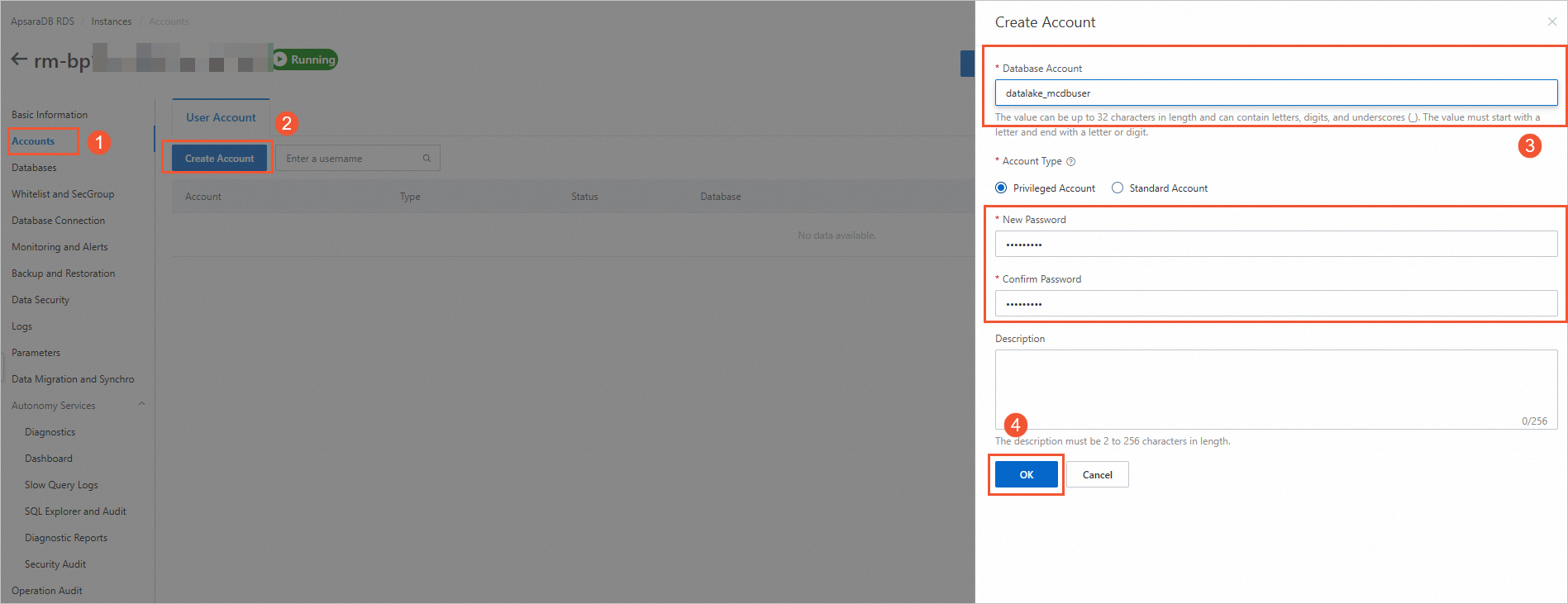The width and height of the screenshot is (1568, 604).
Task: Click the Status column header
Action: (584, 197)
